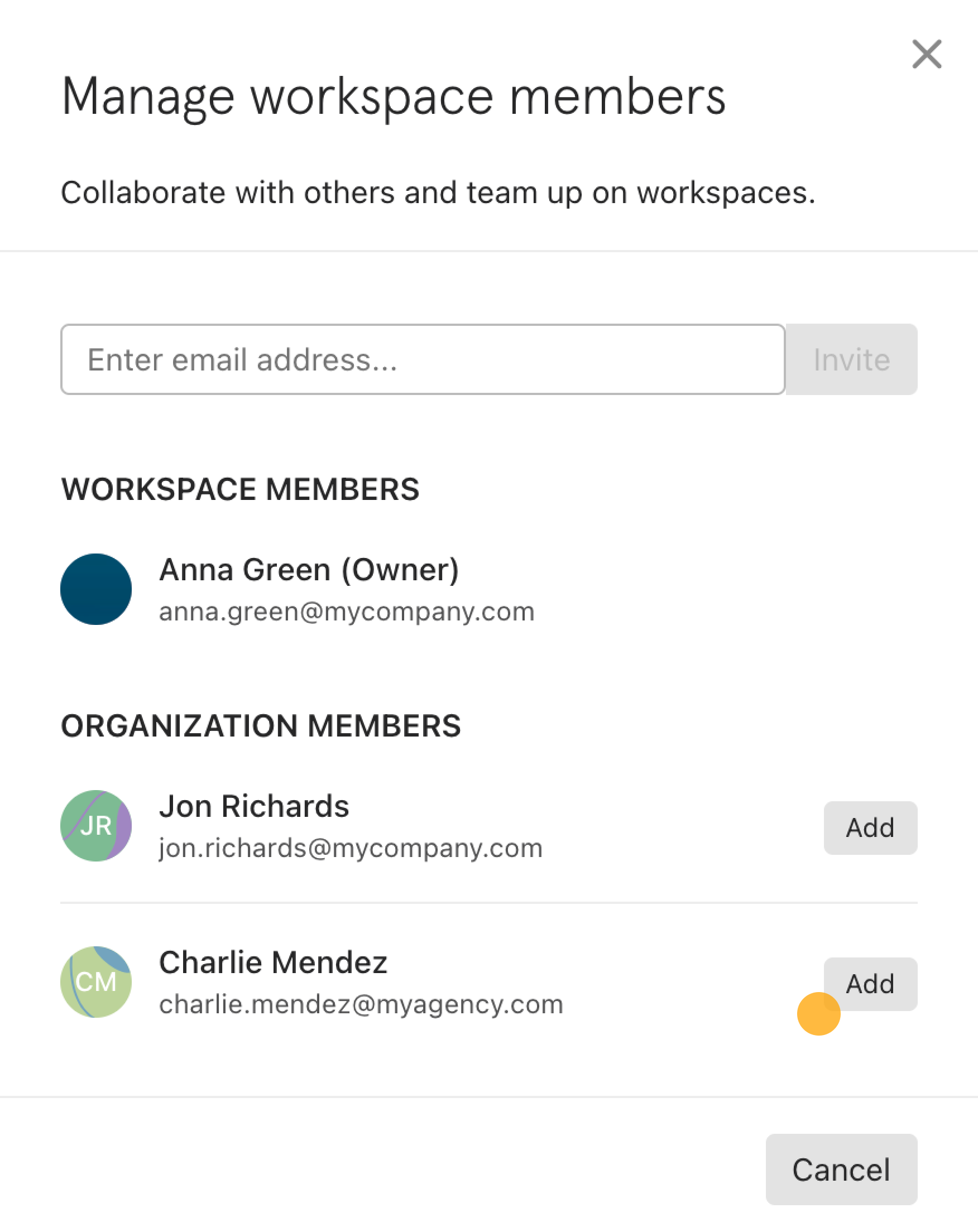Image resolution: width=978 pixels, height=1232 pixels.
Task: Add Jon Richards to the workspace
Action: click(870, 828)
